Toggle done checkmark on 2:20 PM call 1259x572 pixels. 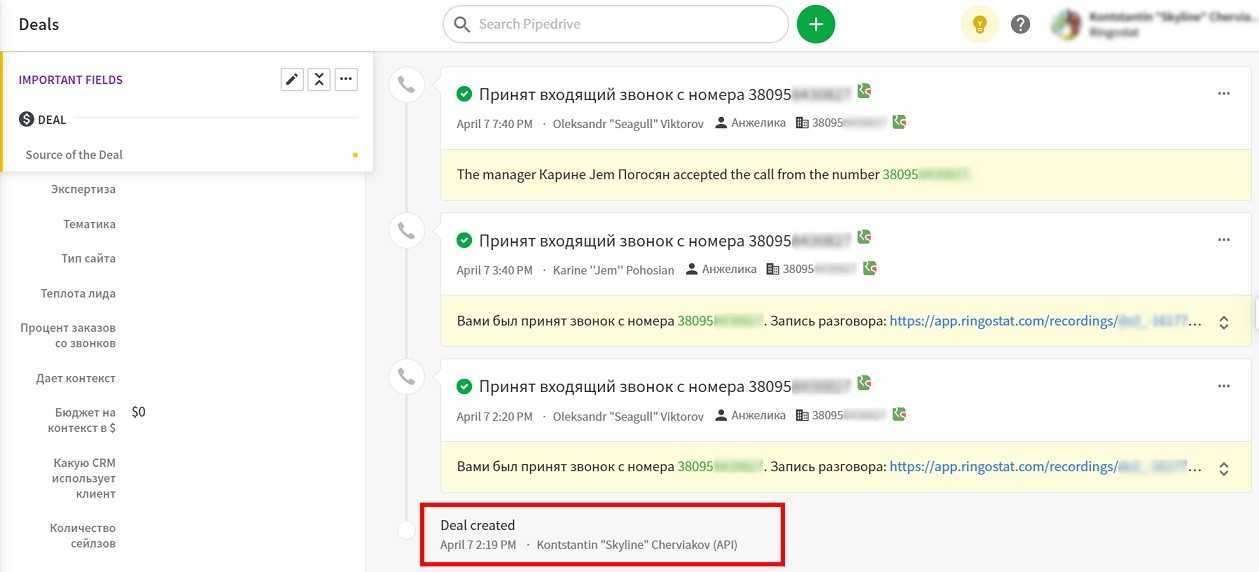pyautogui.click(x=464, y=386)
